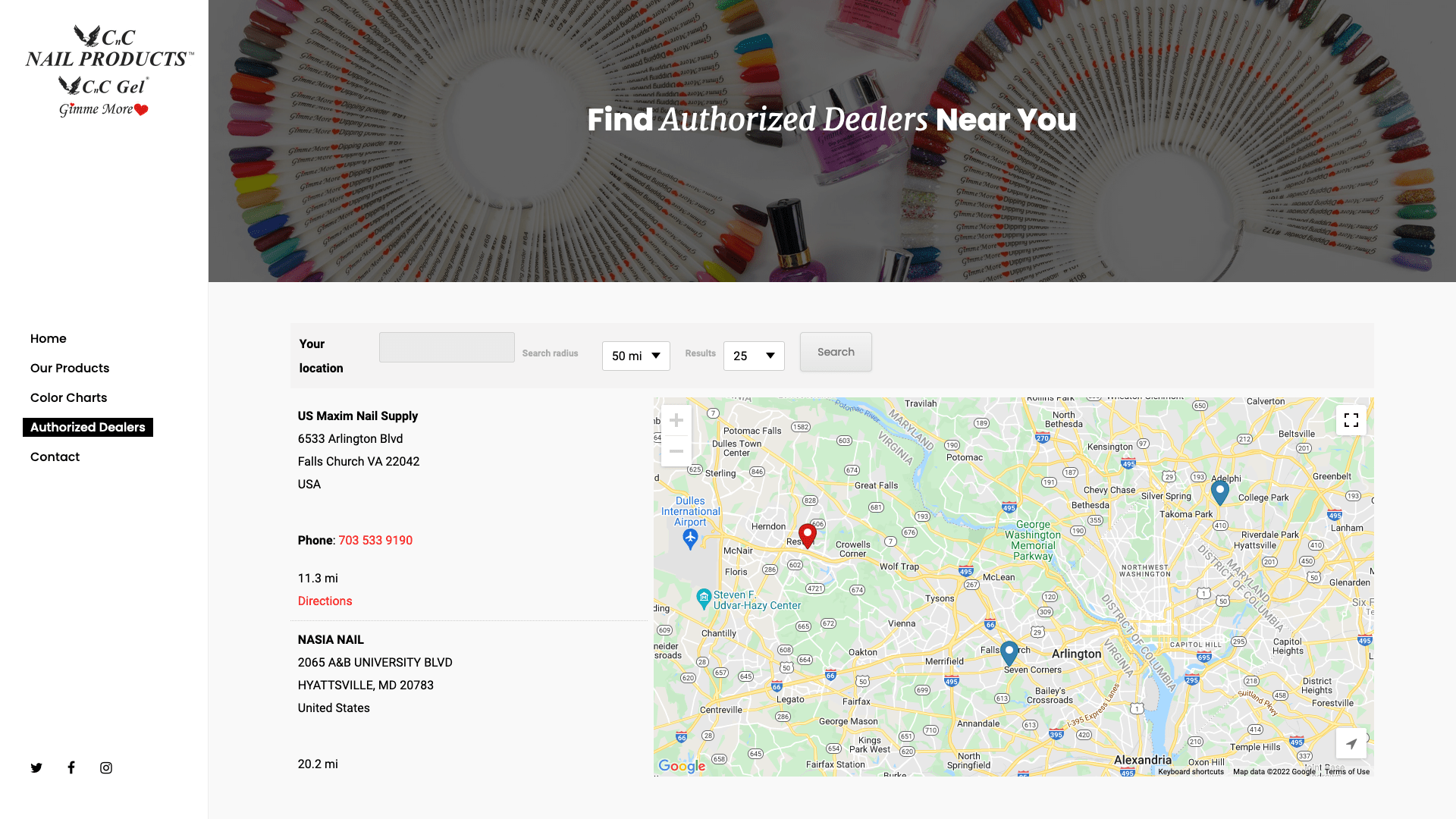
Task: Select the blue marker near Adelphi
Action: point(1219,493)
